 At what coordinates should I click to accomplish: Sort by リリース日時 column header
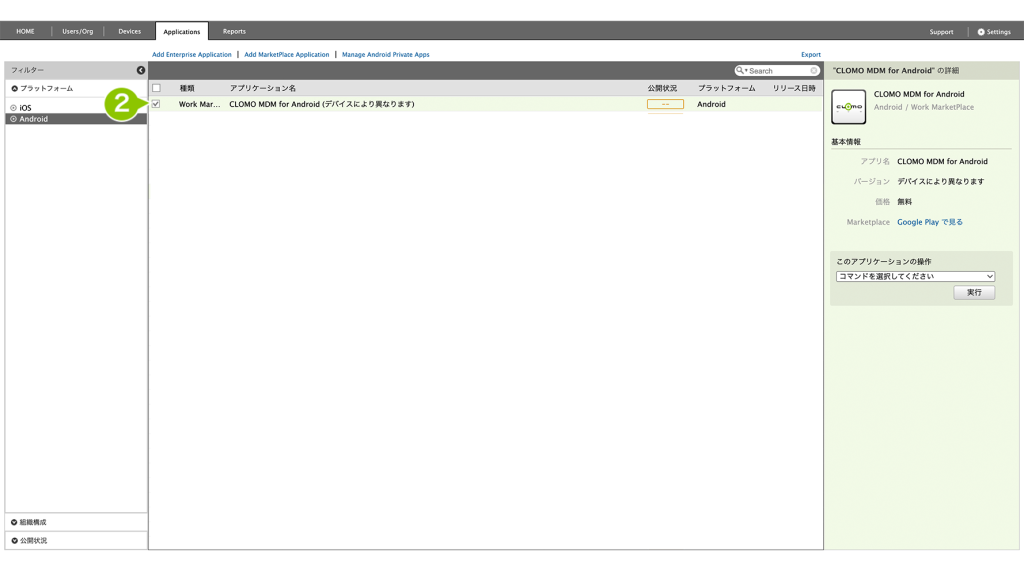point(794,88)
